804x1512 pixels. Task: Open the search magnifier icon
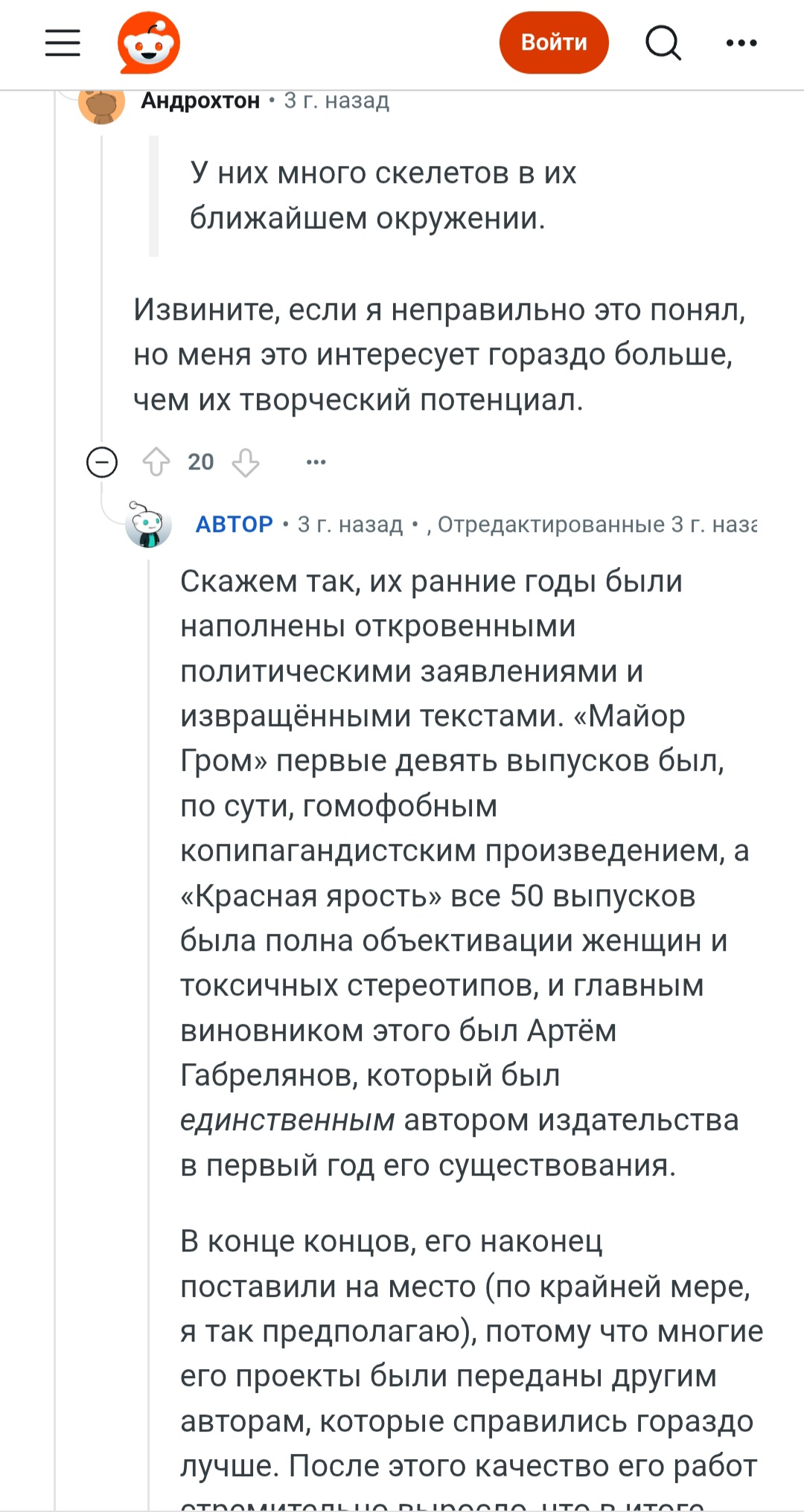(663, 43)
